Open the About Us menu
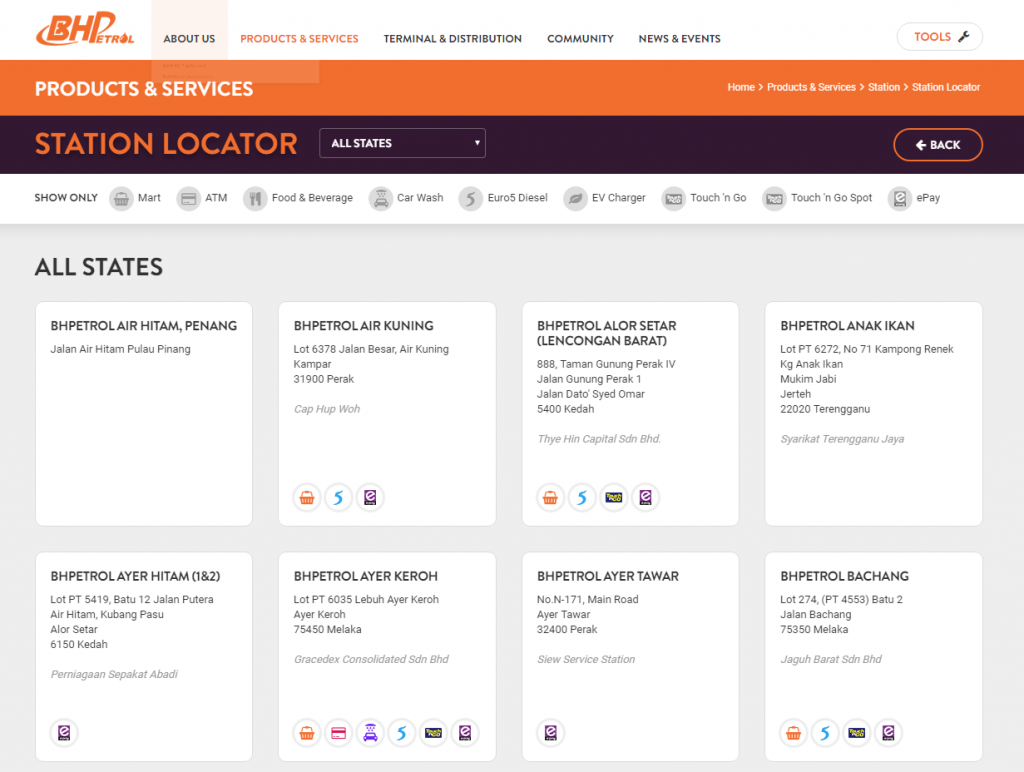Image resolution: width=1024 pixels, height=772 pixels. 189,39
